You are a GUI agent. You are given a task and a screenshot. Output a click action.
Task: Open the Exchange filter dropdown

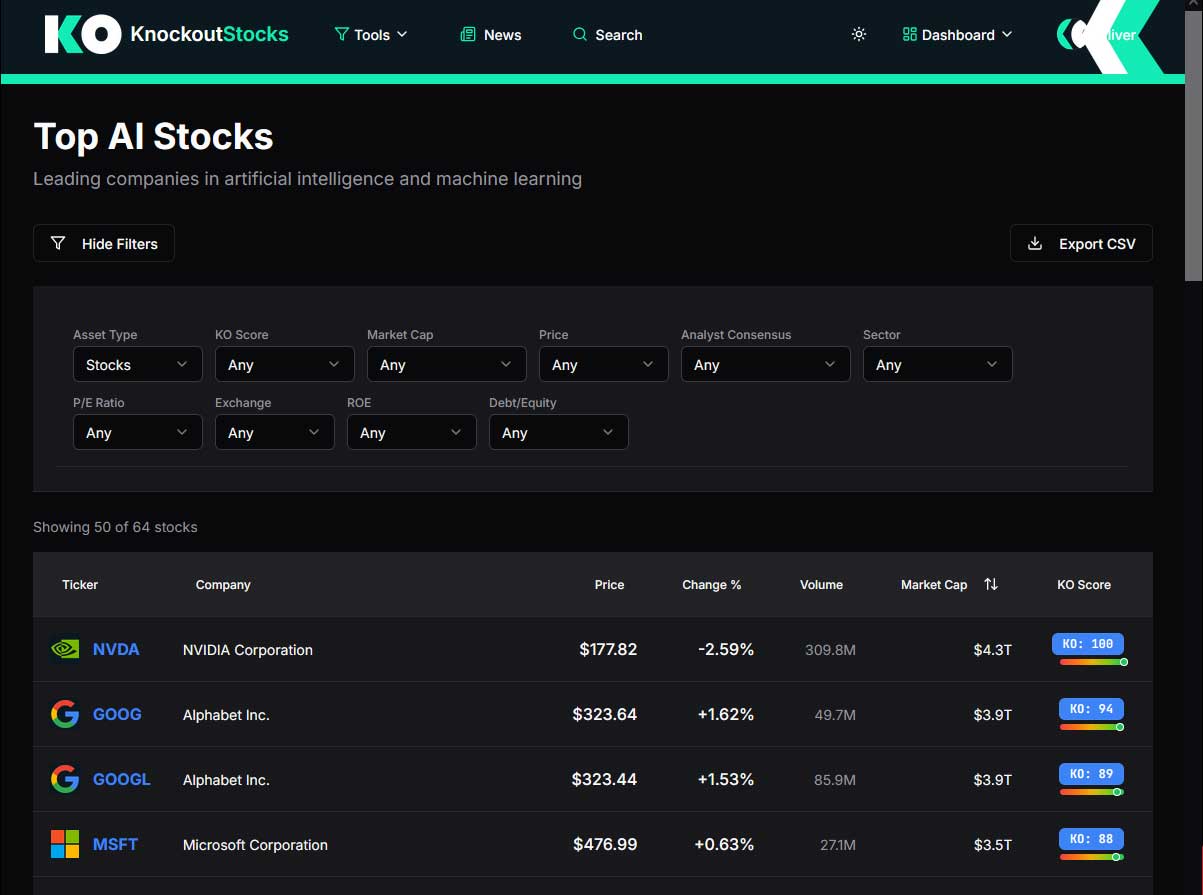(274, 432)
